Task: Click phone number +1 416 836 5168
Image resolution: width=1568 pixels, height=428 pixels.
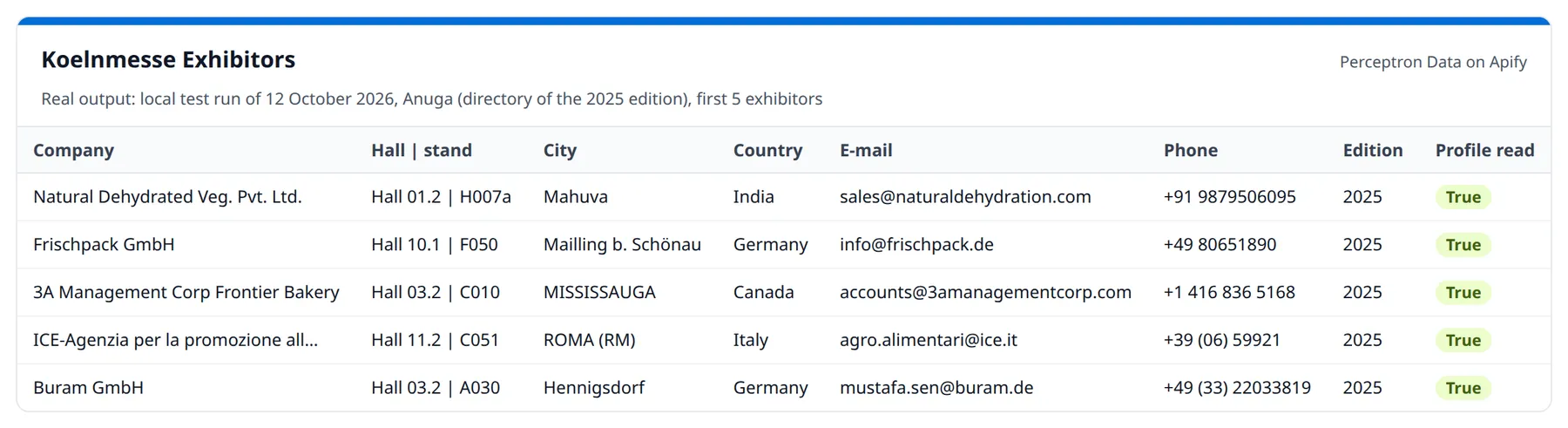Action: point(1229,293)
